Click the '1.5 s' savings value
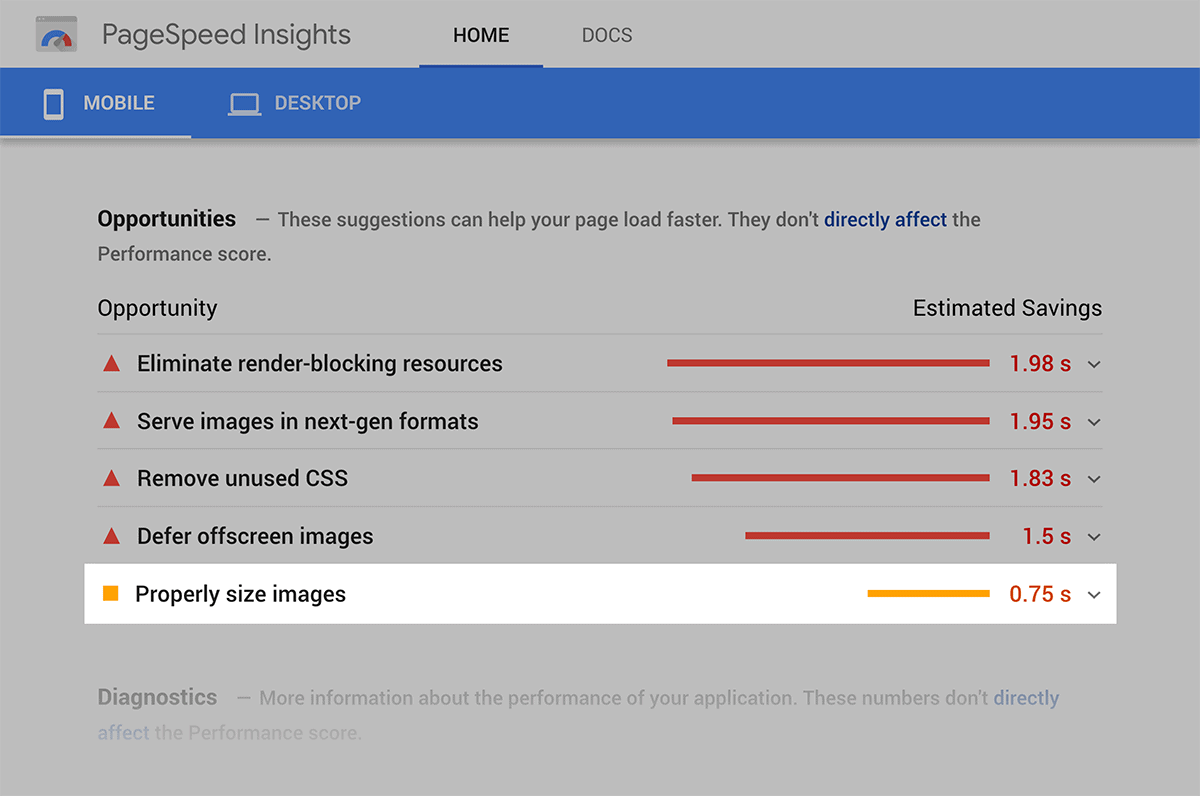This screenshot has width=1200, height=796. [1046, 537]
